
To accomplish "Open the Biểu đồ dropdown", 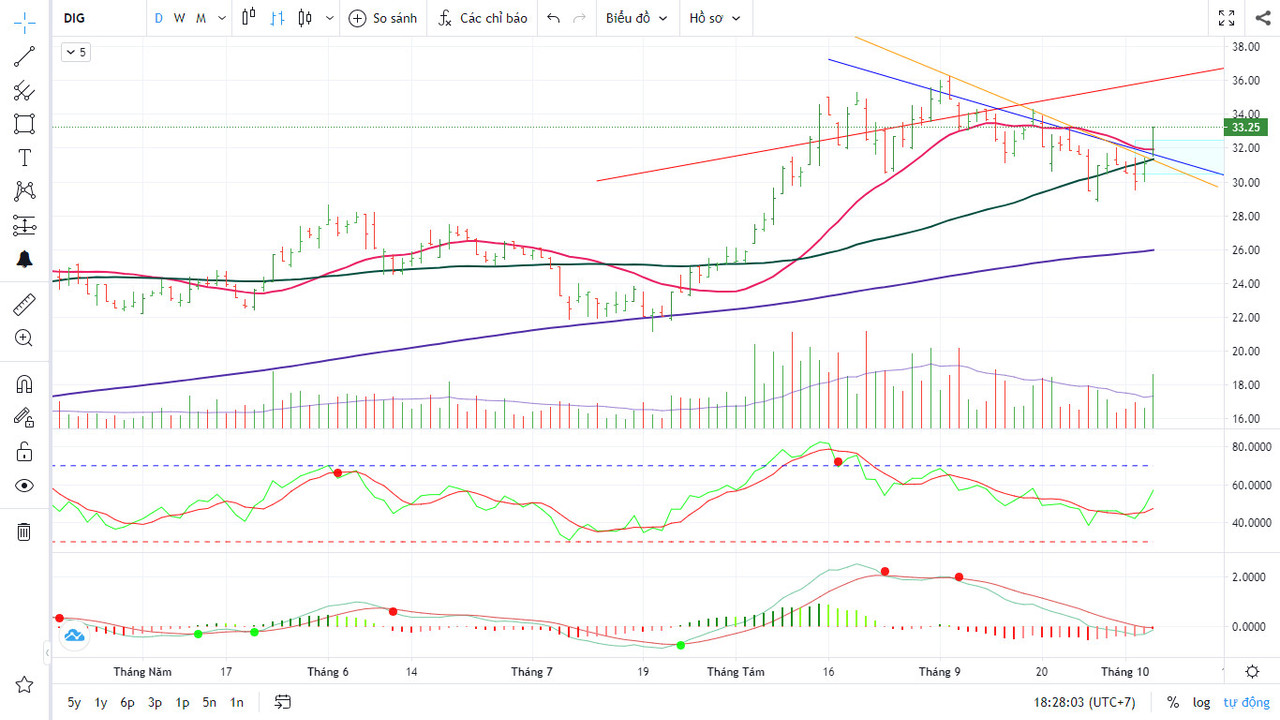I will point(637,18).
